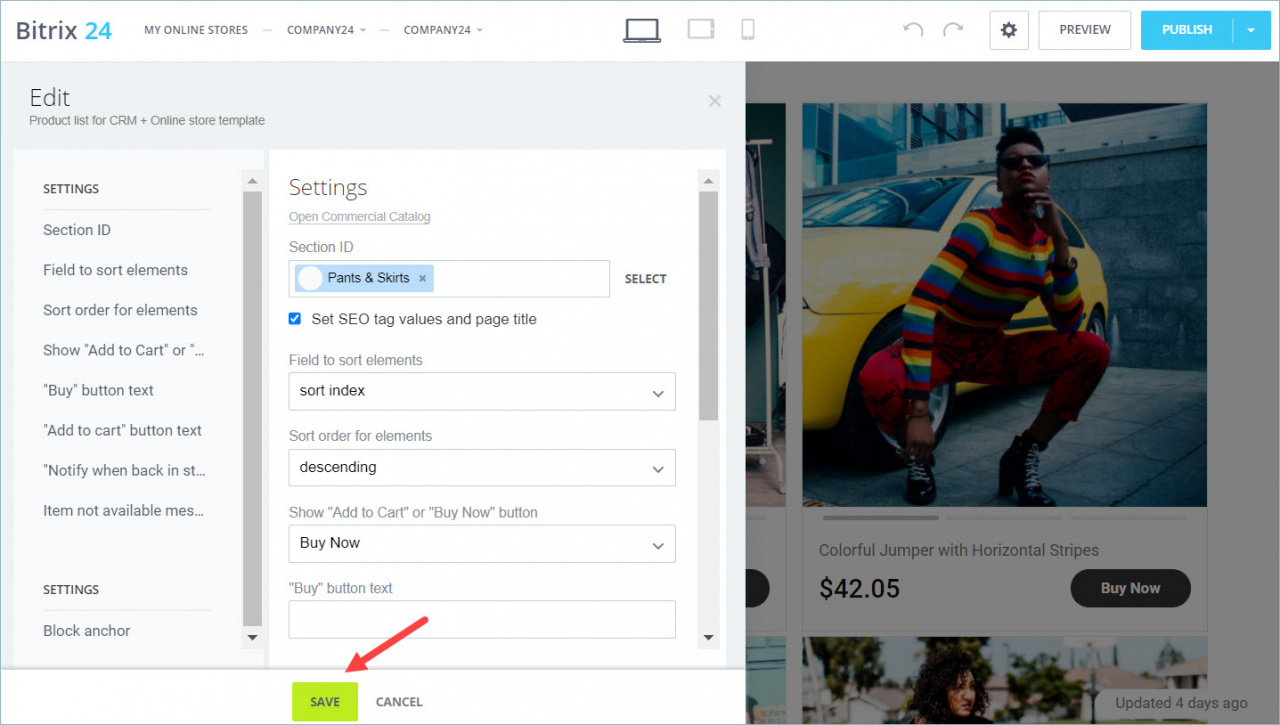Select first image slider indicator bar
Screen dimensions: 1280x725
pos(880,518)
